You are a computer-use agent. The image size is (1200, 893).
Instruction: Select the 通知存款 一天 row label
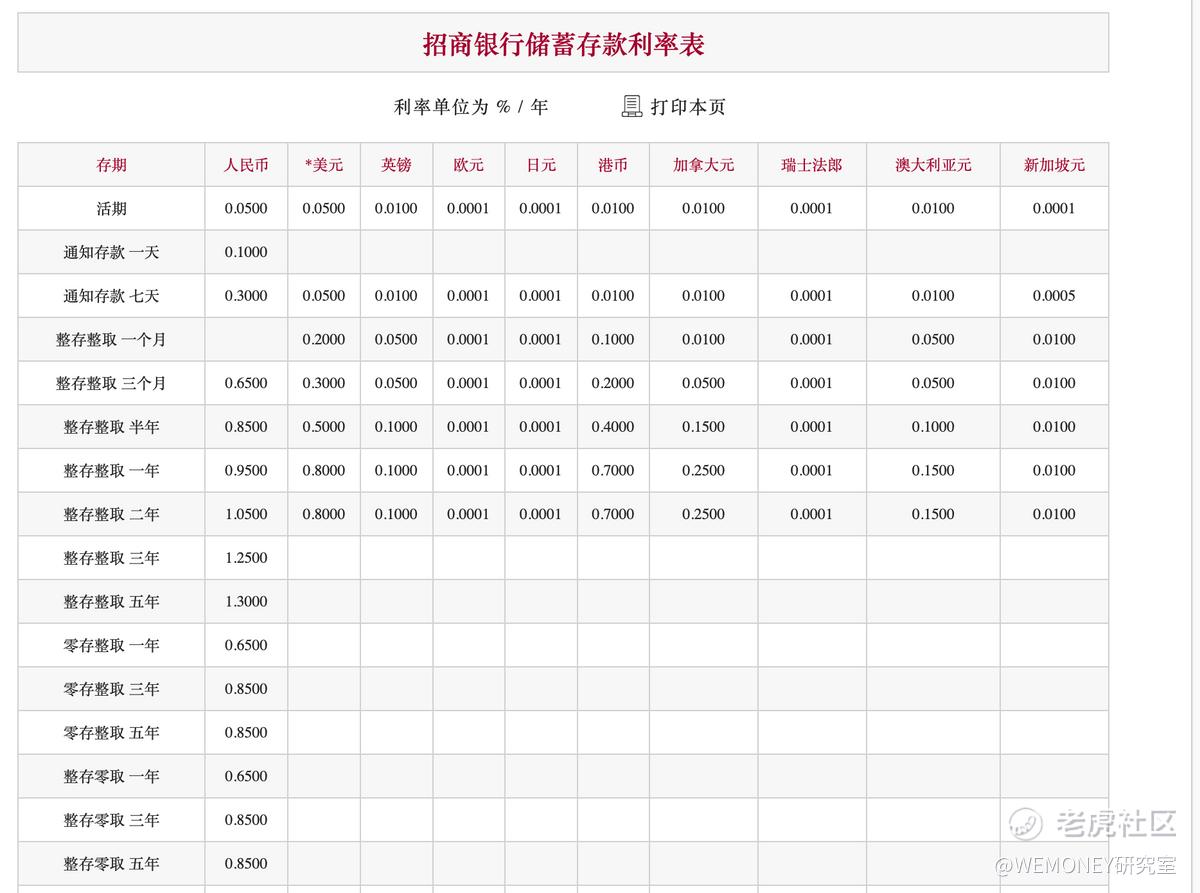point(111,252)
